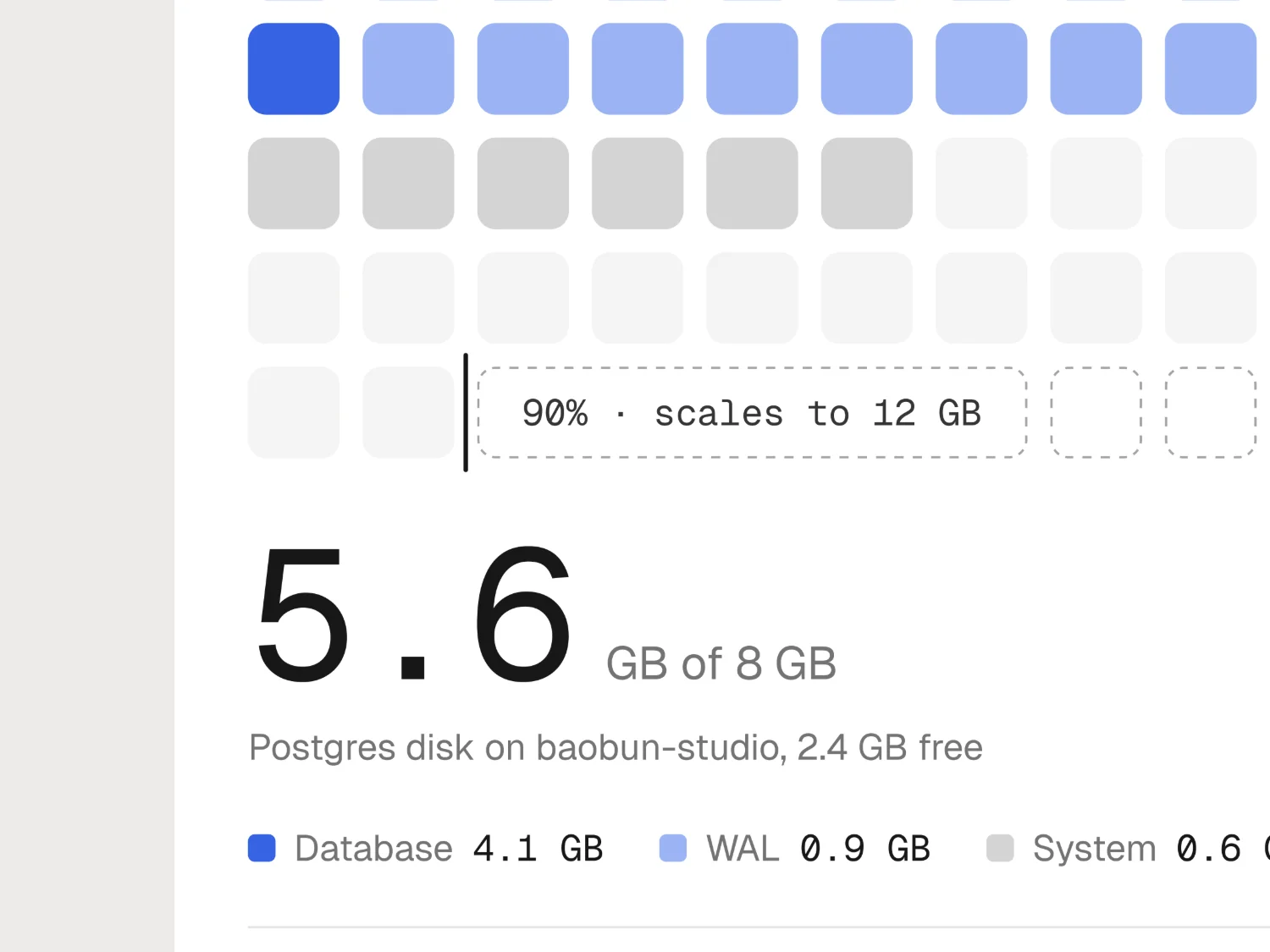Screen dimensions: 1270x952
Task: Click the "0.6" System value
Action: click(1209, 849)
